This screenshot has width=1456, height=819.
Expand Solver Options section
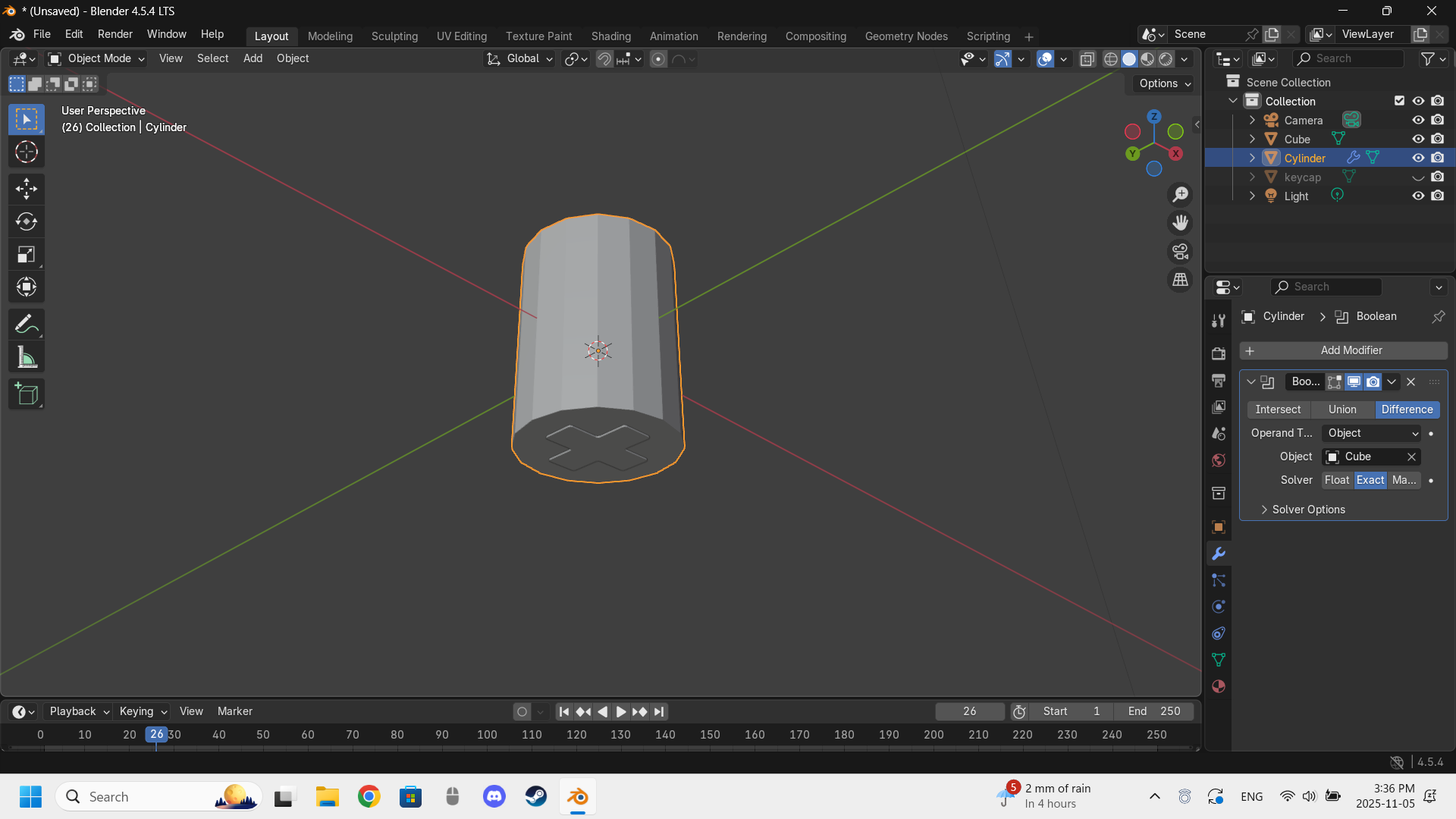pyautogui.click(x=1307, y=510)
